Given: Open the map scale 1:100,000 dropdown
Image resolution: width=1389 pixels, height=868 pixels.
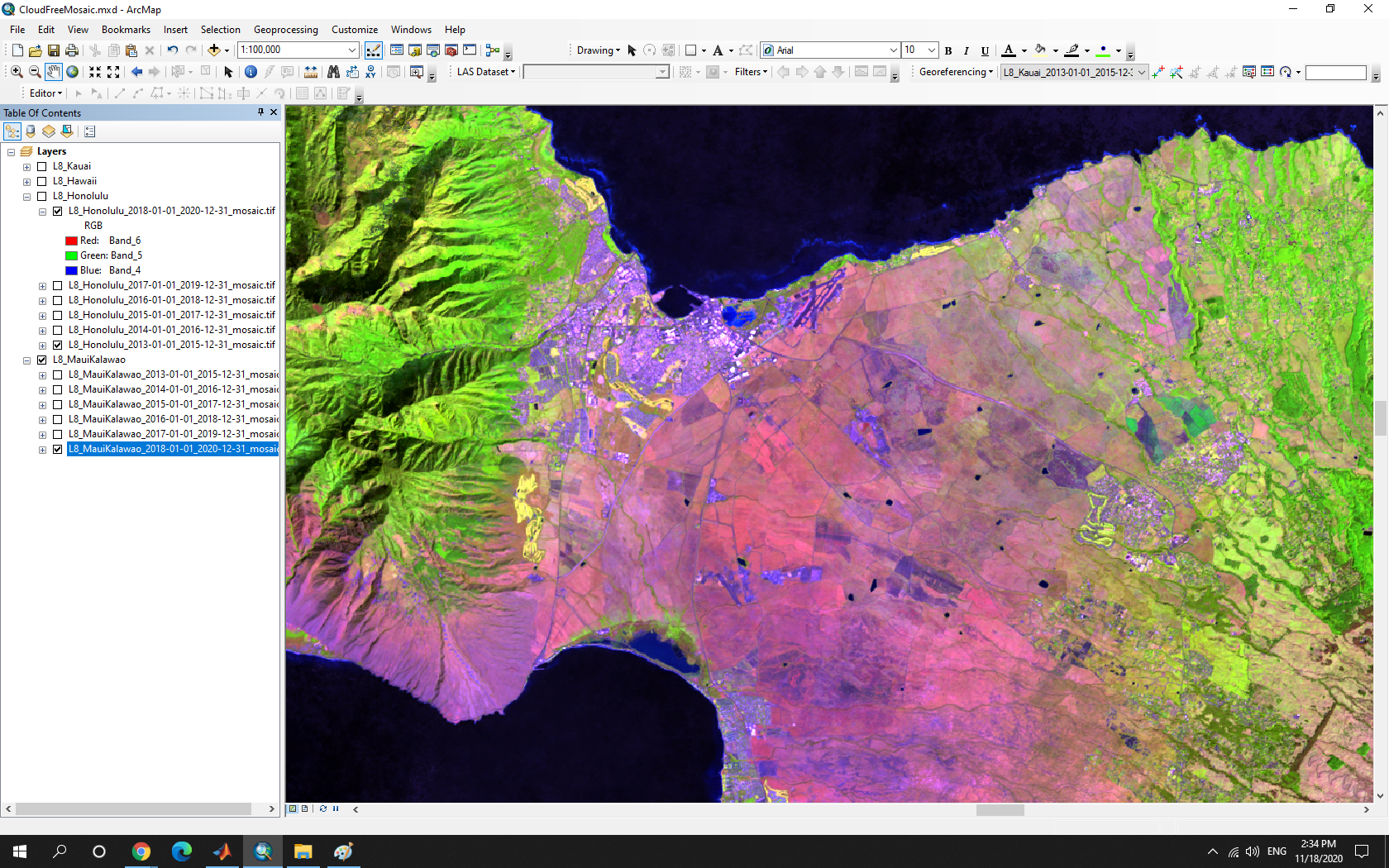Looking at the screenshot, I should pos(352,50).
